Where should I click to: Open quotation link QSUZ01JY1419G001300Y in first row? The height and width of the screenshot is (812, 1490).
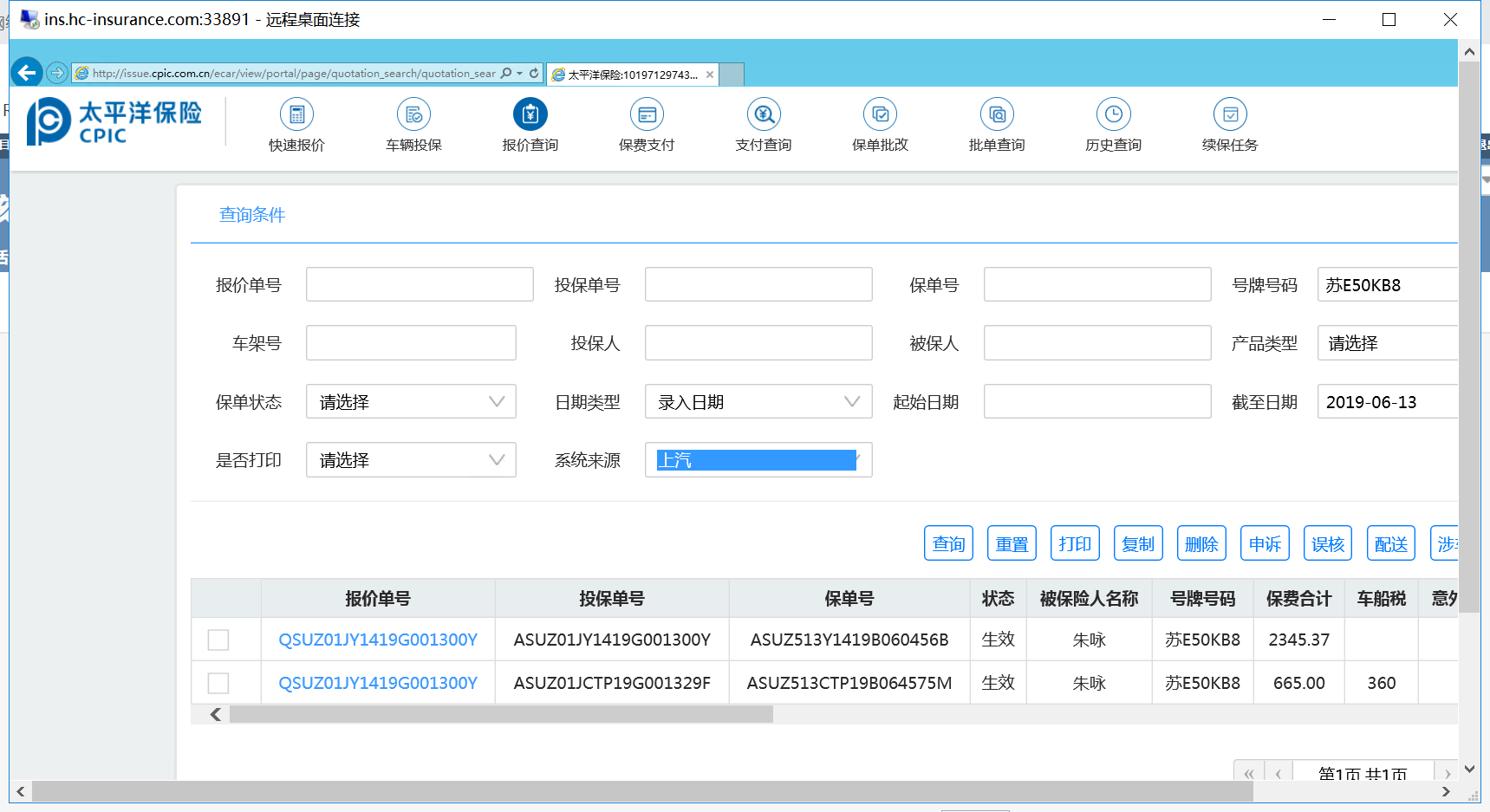(x=378, y=640)
